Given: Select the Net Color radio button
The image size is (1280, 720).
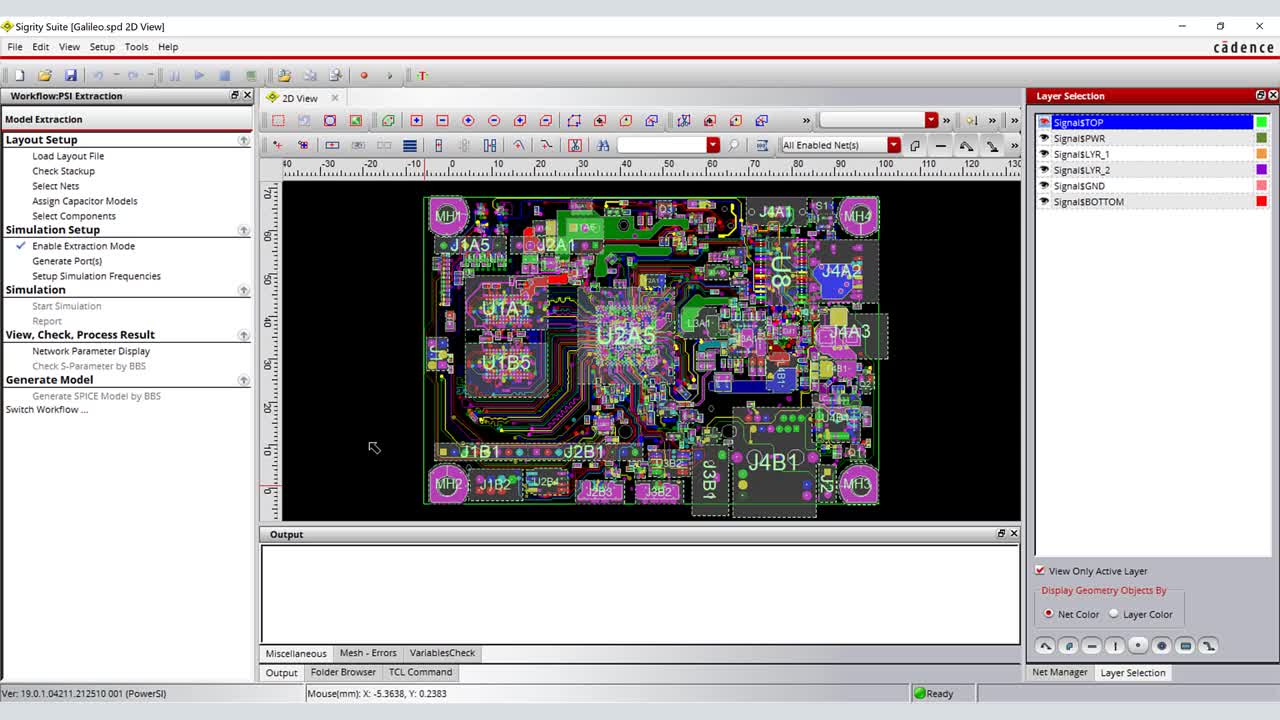Looking at the screenshot, I should coord(1048,614).
